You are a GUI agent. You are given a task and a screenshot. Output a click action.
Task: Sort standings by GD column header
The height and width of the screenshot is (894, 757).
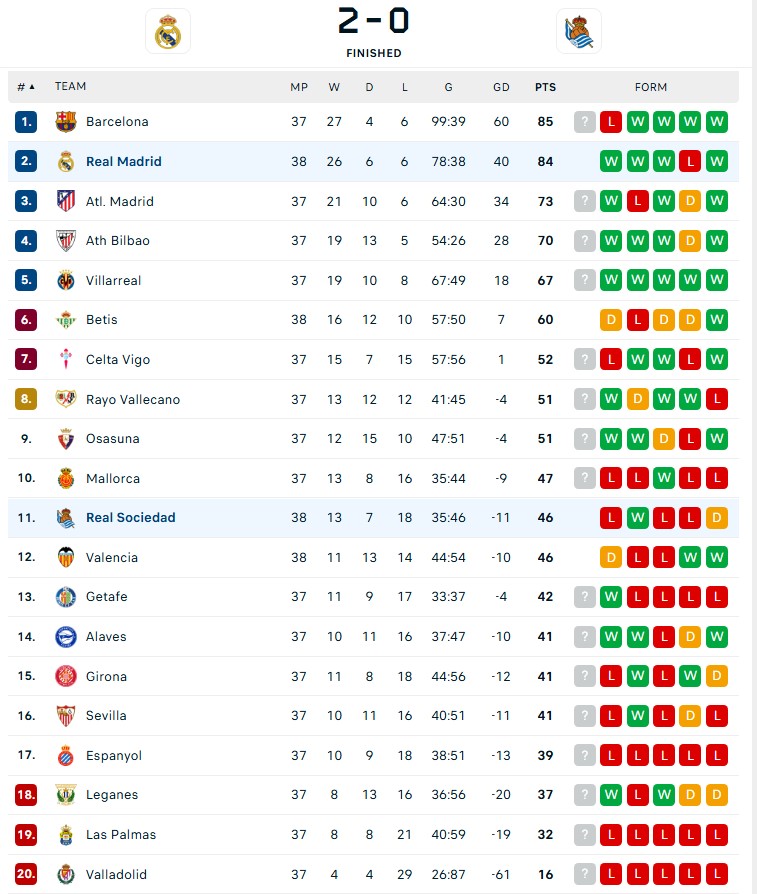(x=501, y=87)
